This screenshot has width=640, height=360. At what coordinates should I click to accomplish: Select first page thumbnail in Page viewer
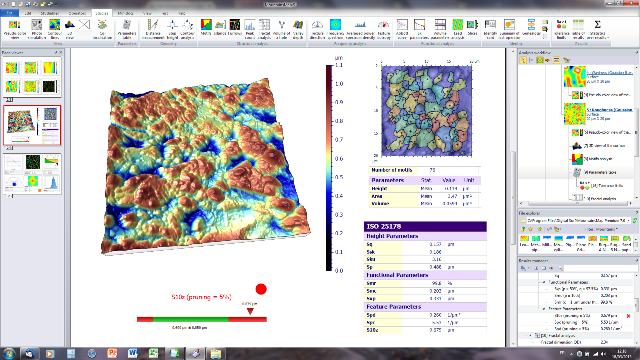coord(32,77)
